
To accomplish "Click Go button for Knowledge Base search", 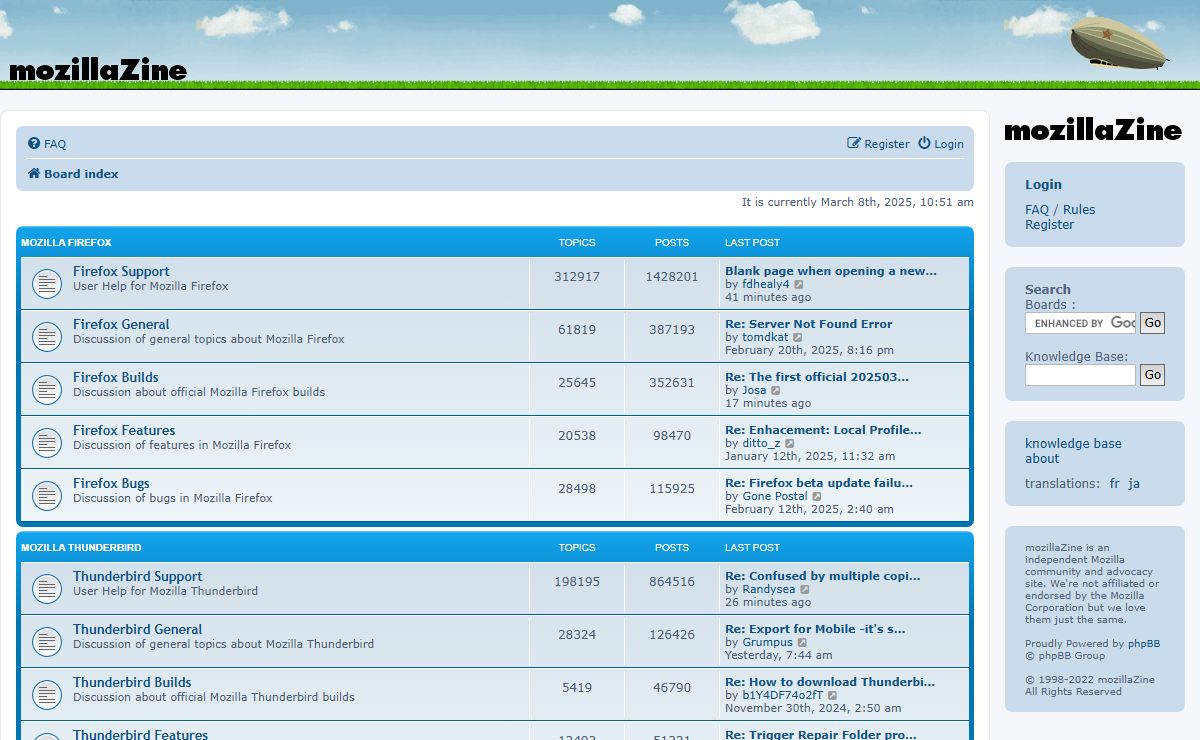I will pos(1153,375).
